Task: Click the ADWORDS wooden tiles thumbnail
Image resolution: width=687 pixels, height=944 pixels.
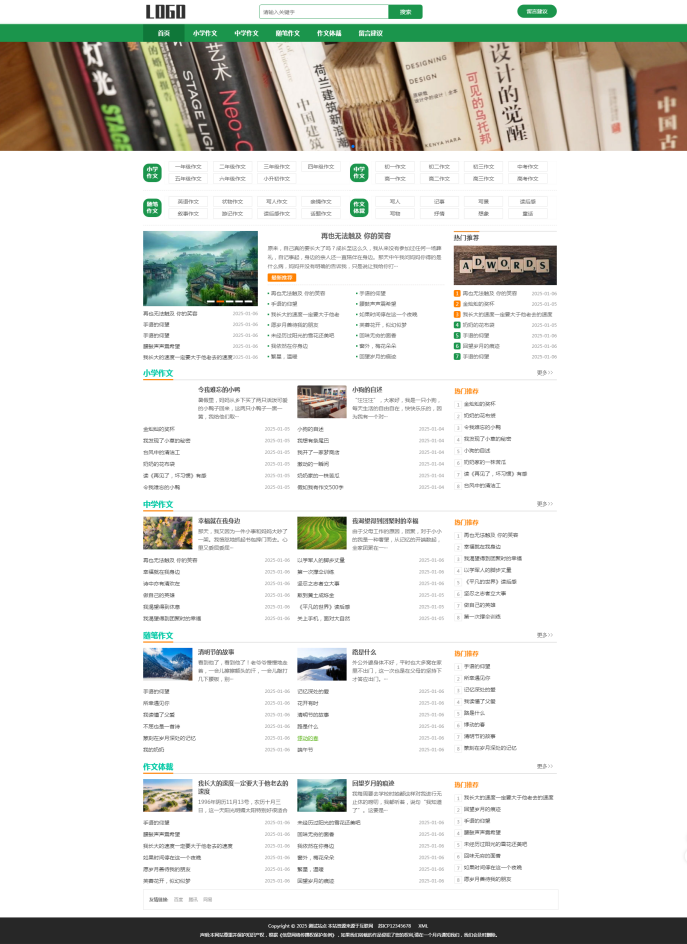Action: [505, 265]
